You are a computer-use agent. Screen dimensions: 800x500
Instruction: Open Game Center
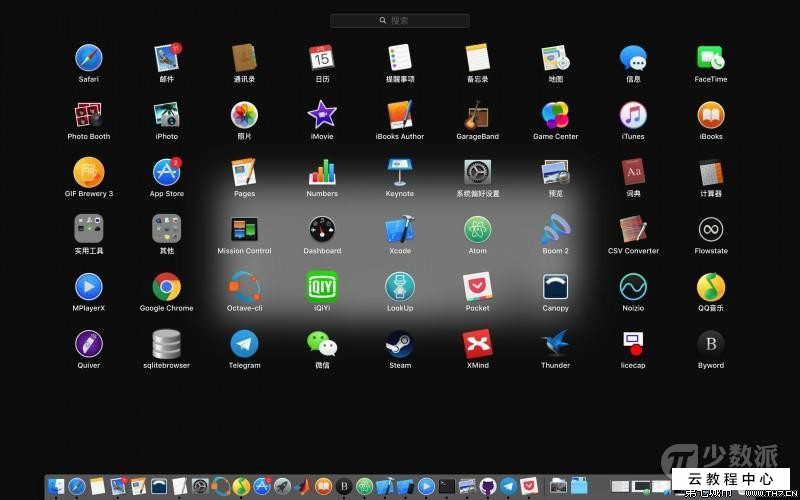coord(556,115)
